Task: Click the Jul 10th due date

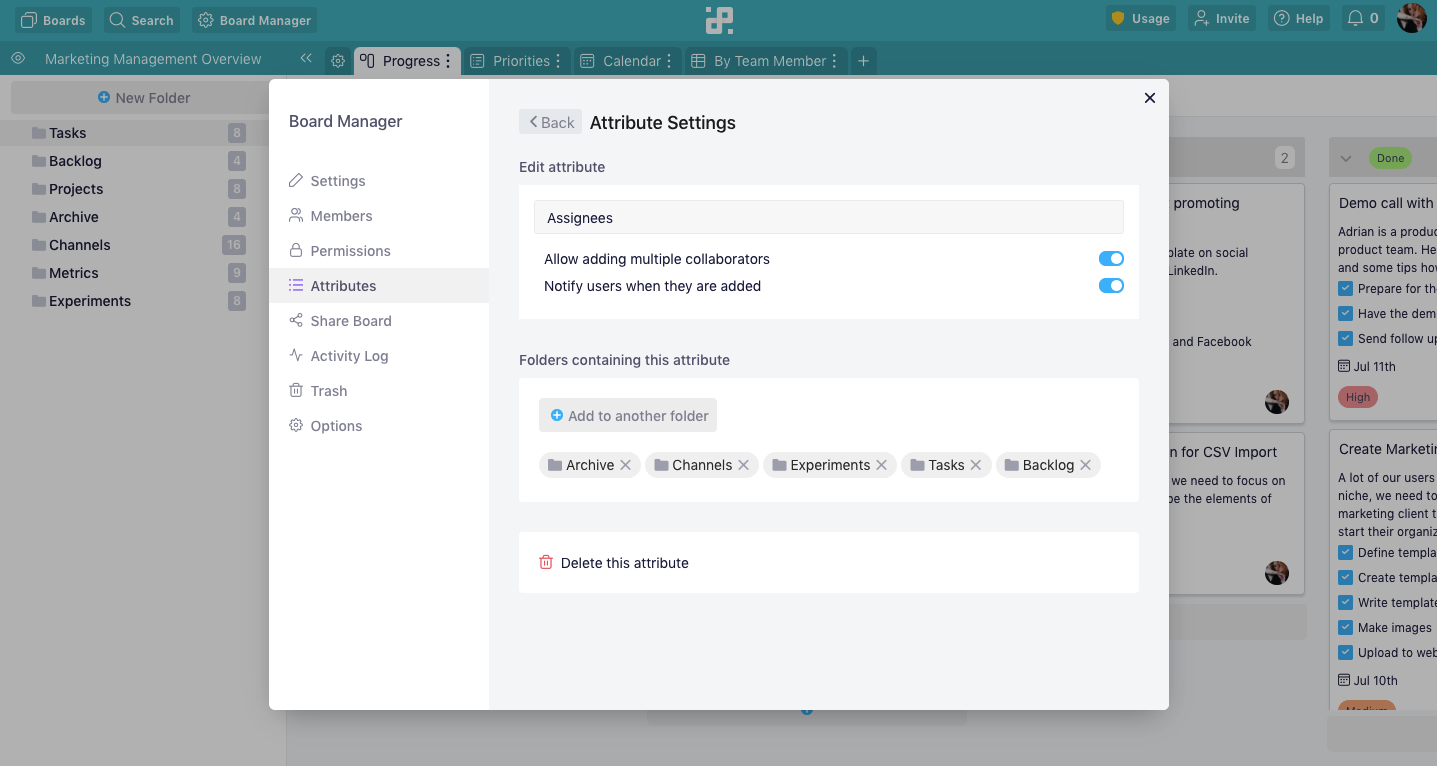Action: (1367, 681)
